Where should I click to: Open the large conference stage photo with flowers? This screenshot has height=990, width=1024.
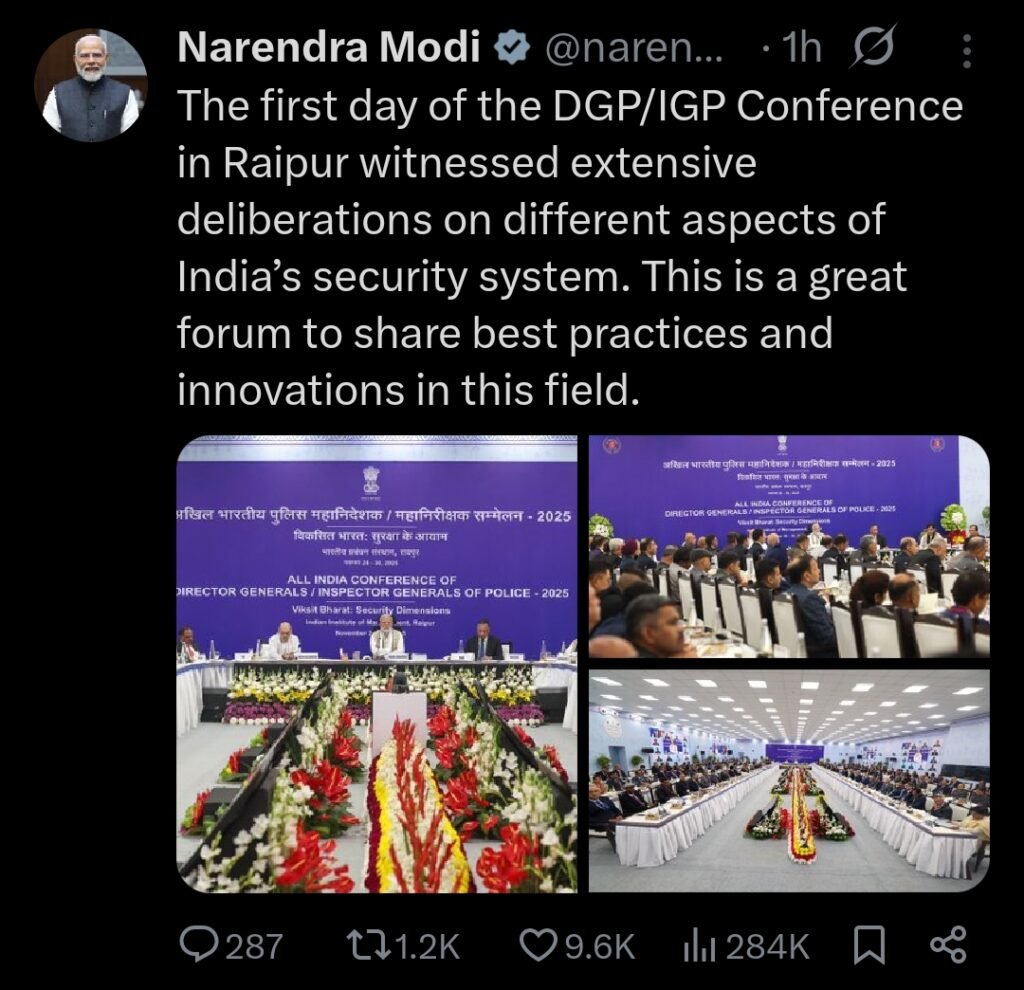[x=377, y=663]
